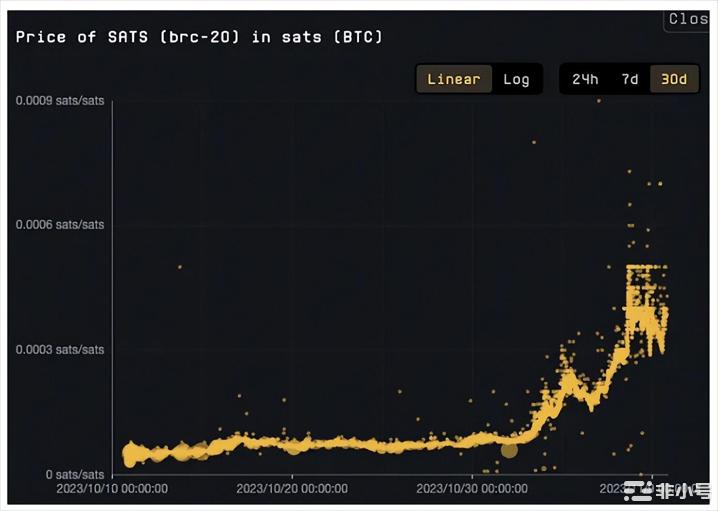Select the 30d time range
Screen dimensions: 718x511
click(x=675, y=79)
